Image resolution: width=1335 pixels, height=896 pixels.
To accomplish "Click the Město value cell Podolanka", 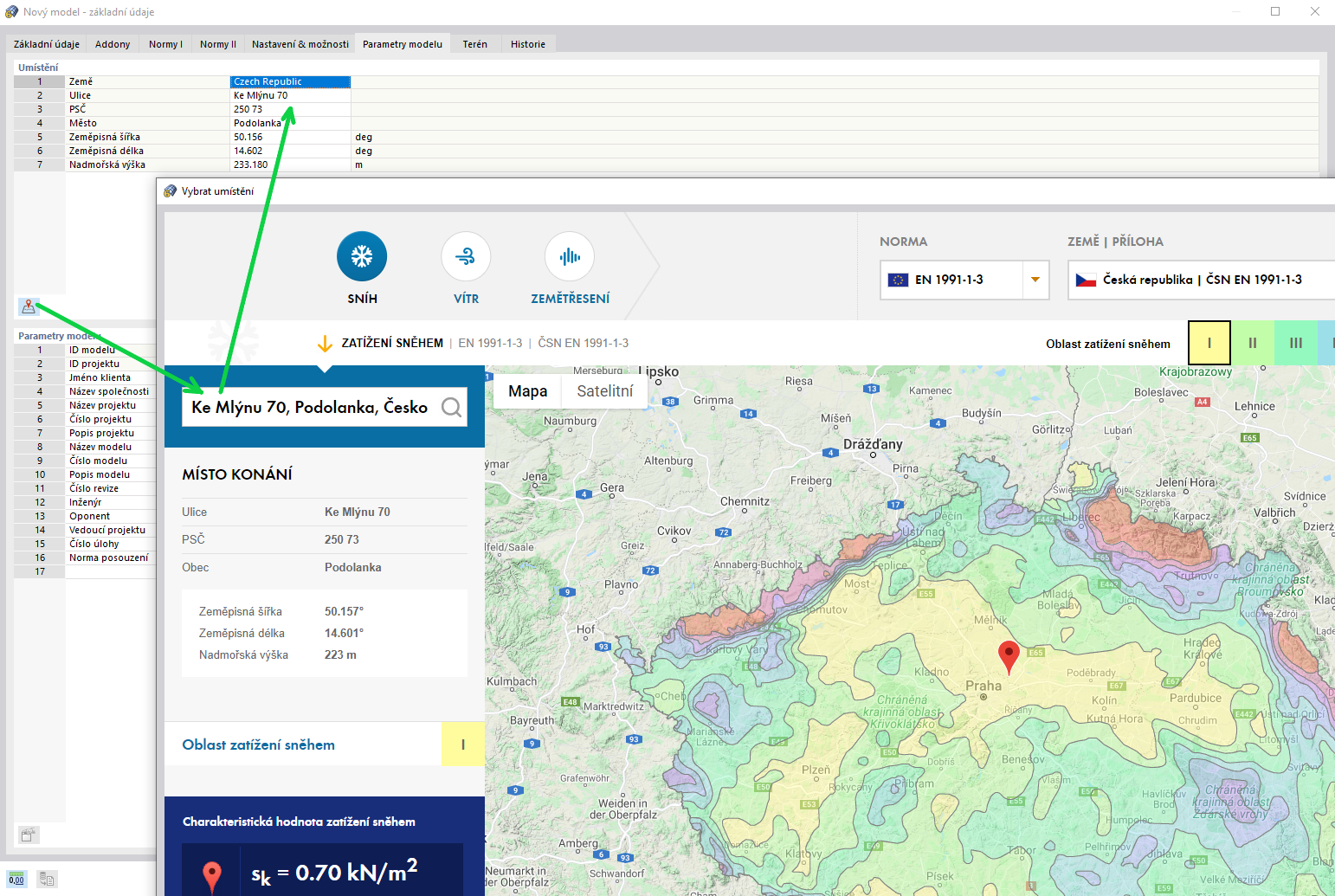I will click(290, 123).
